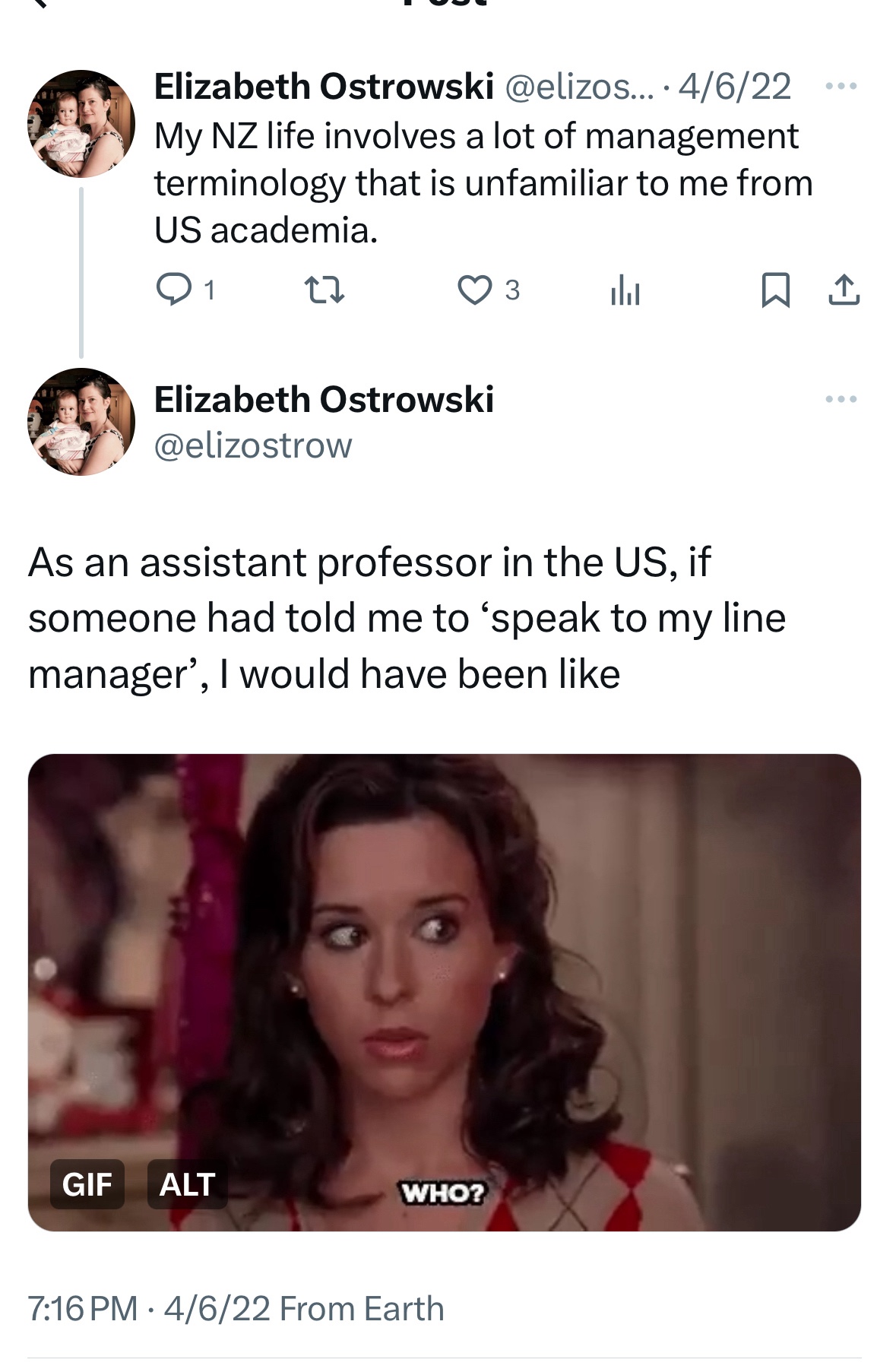Open the @elizostrow handle profile
This screenshot has height=1372, width=877.
253,445
